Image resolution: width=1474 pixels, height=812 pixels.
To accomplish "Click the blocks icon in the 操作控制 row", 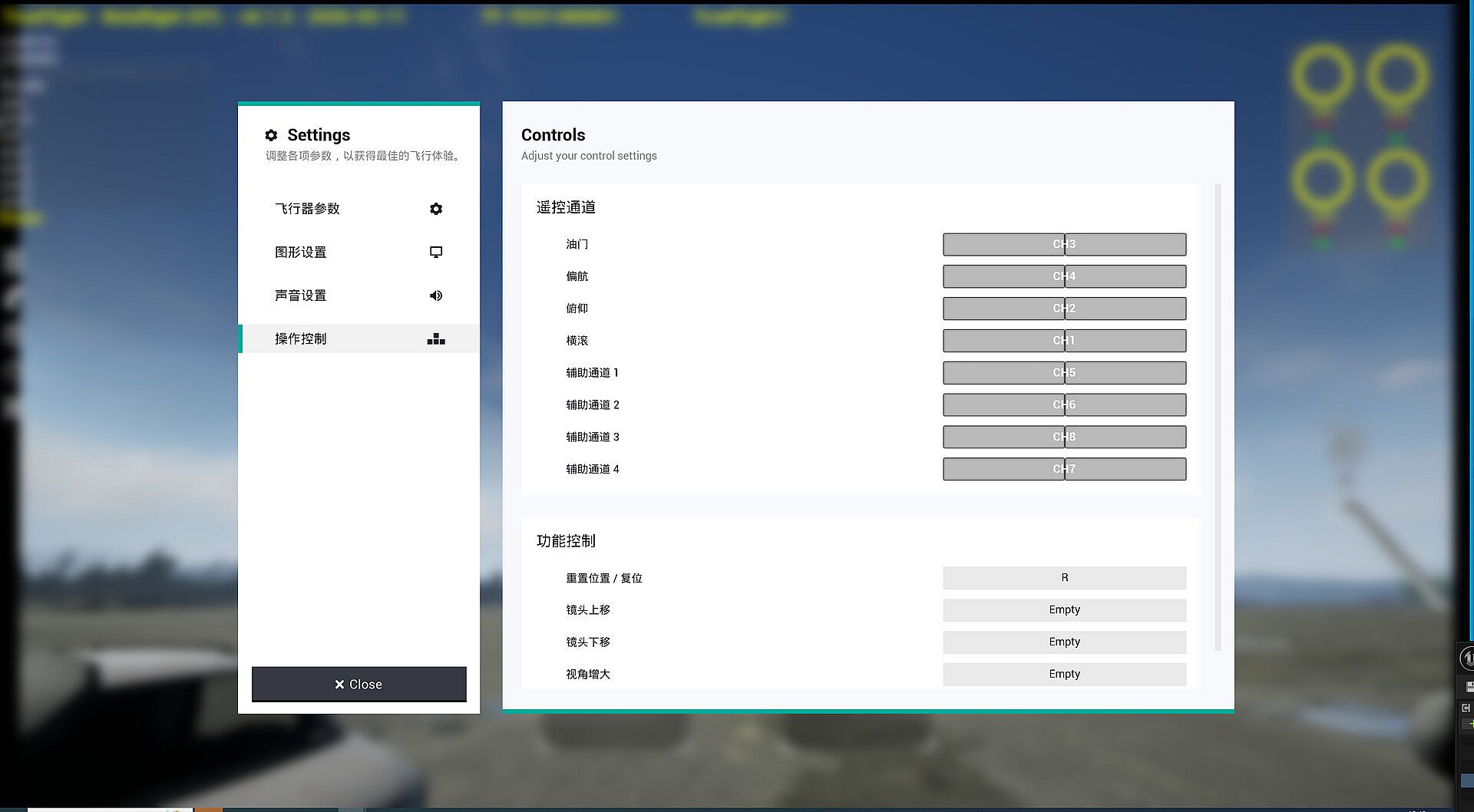I will click(436, 339).
